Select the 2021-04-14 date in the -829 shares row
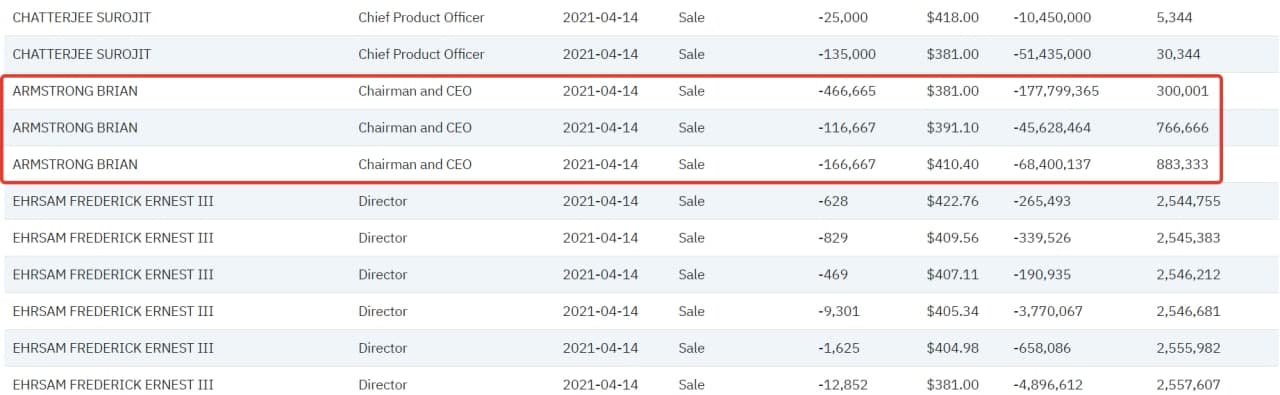This screenshot has width=1280, height=395. click(x=600, y=238)
